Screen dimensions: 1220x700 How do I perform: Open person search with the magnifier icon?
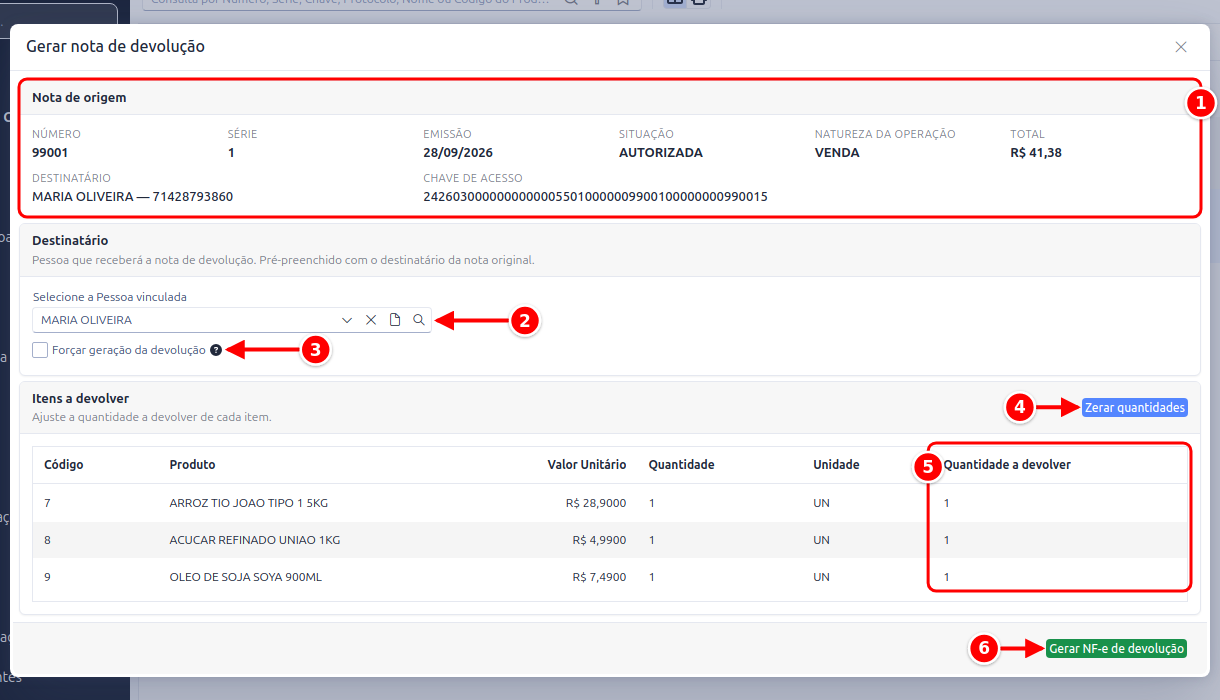tap(419, 320)
